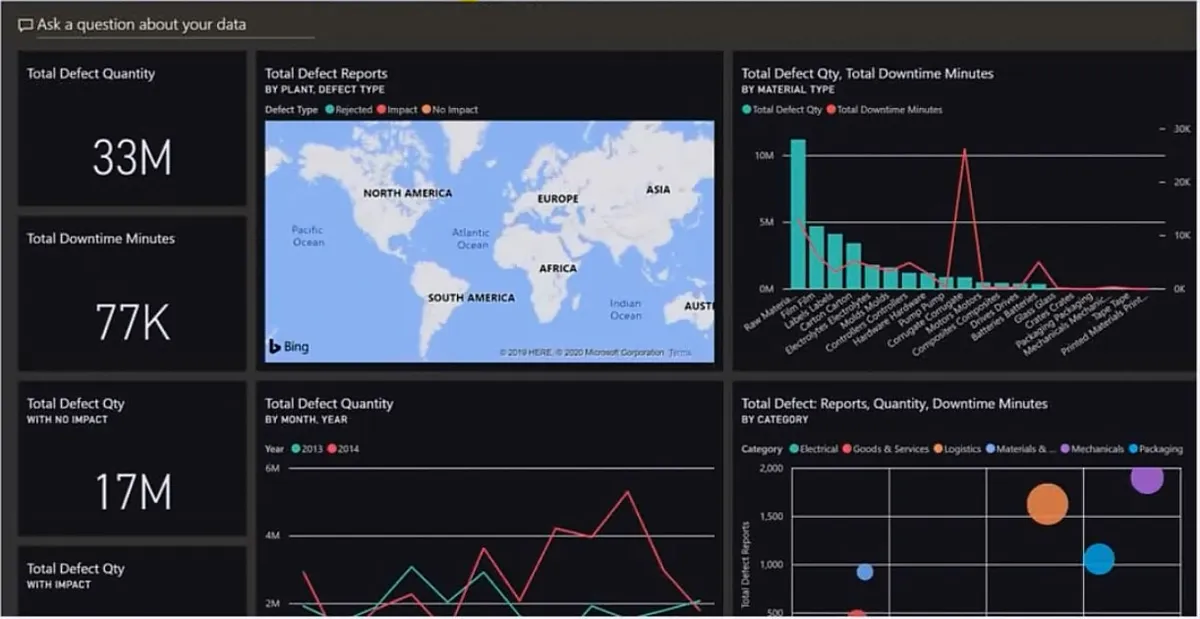Screen dimensions: 1200x619
Task: Click the Packaging category legend item
Action: coord(1156,449)
